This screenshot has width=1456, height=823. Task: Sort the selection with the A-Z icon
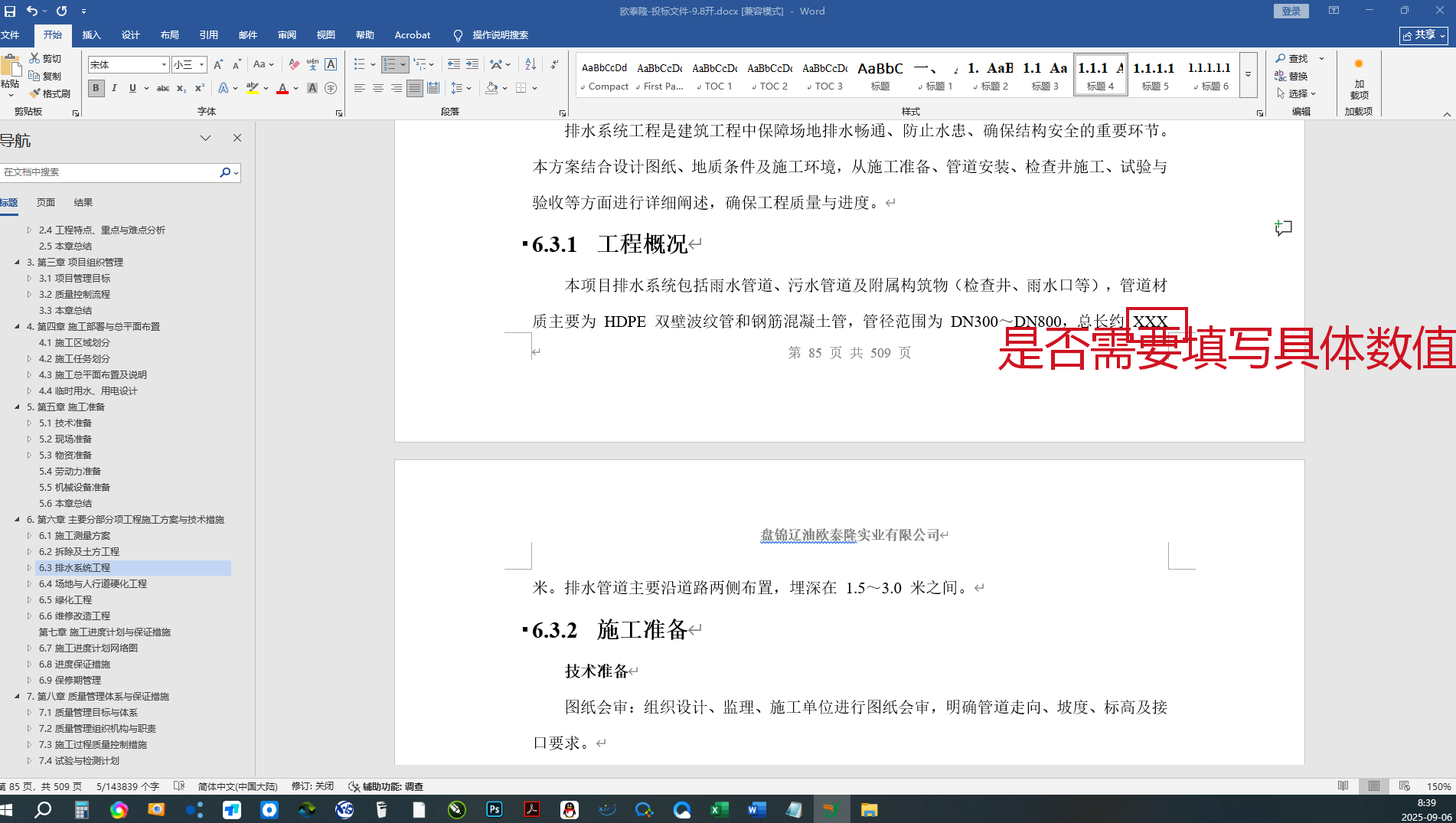(x=530, y=64)
